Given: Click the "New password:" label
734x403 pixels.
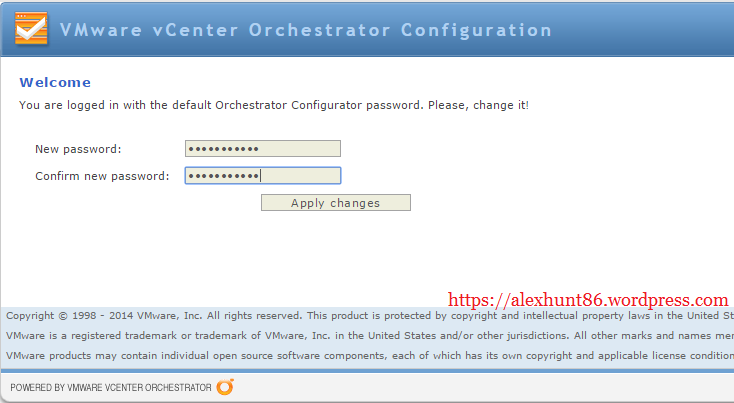Looking at the screenshot, I should [78, 149].
